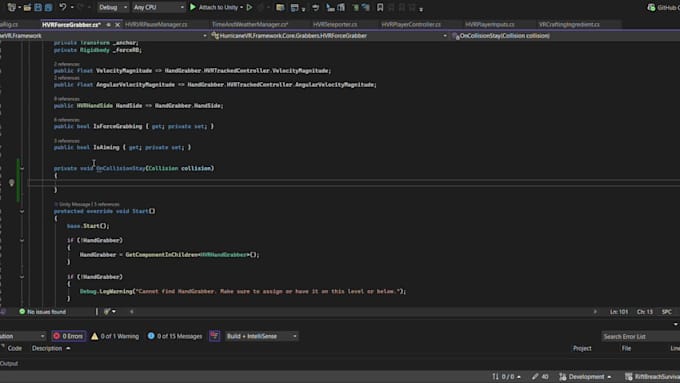680x383 pixels.
Task: Click the GitHub Copilot icon
Action: click(651, 7)
